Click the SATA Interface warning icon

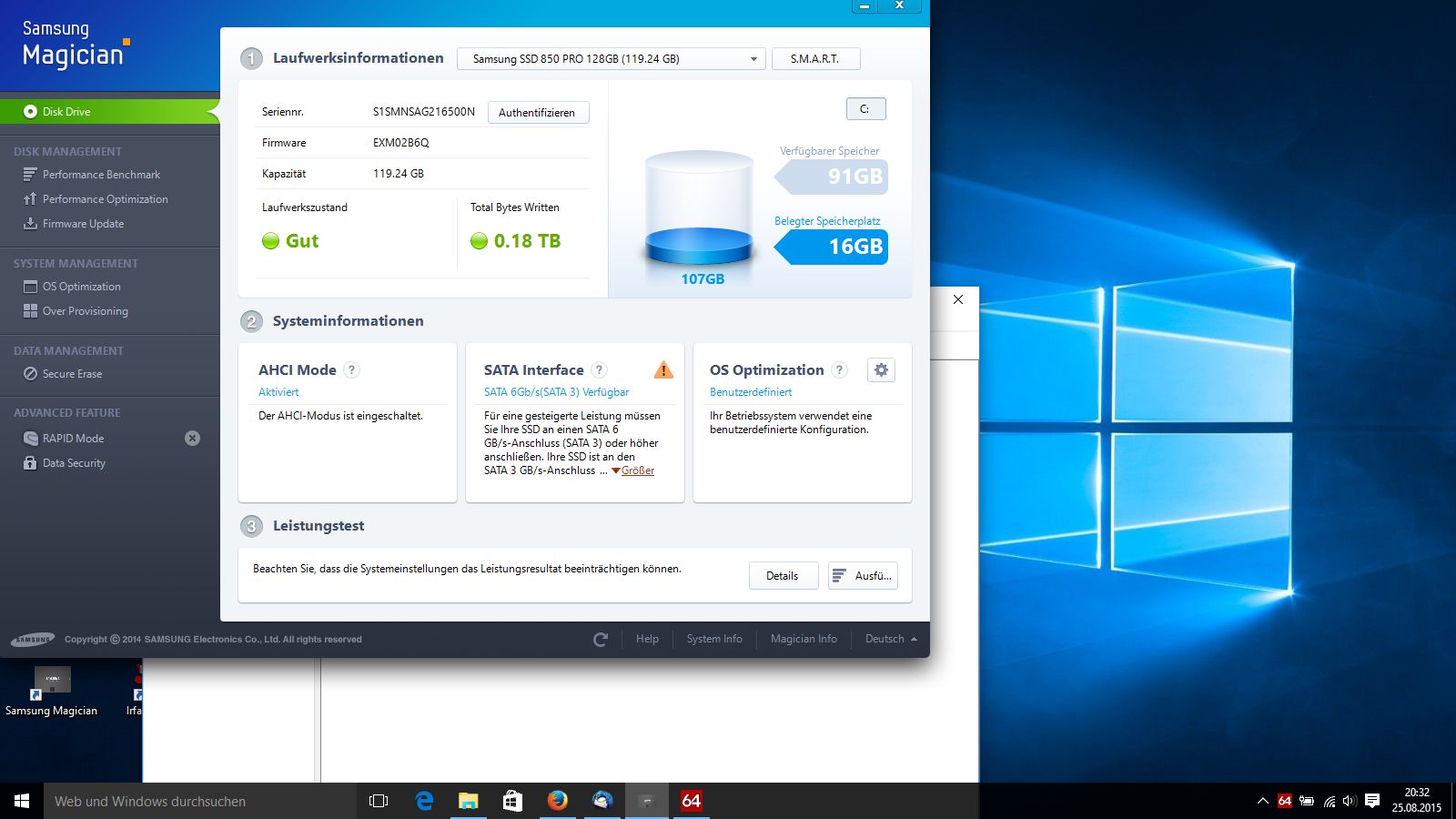(x=663, y=369)
